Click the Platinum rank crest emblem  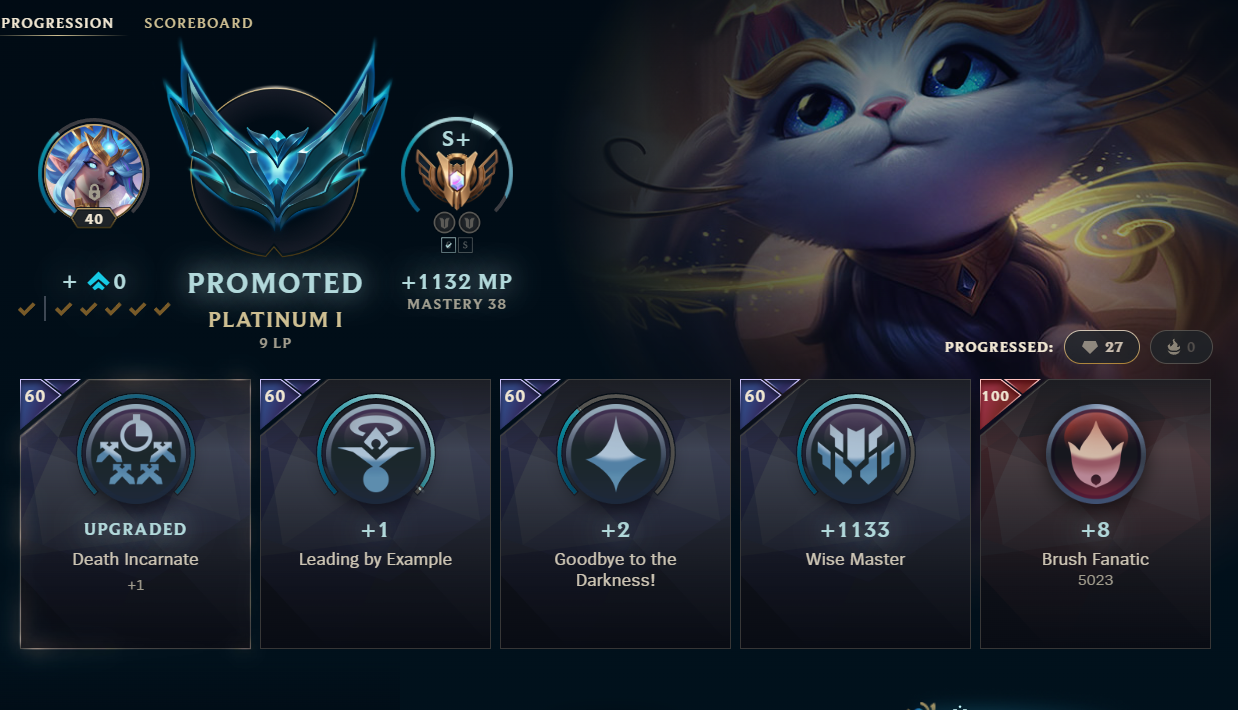coord(277,150)
